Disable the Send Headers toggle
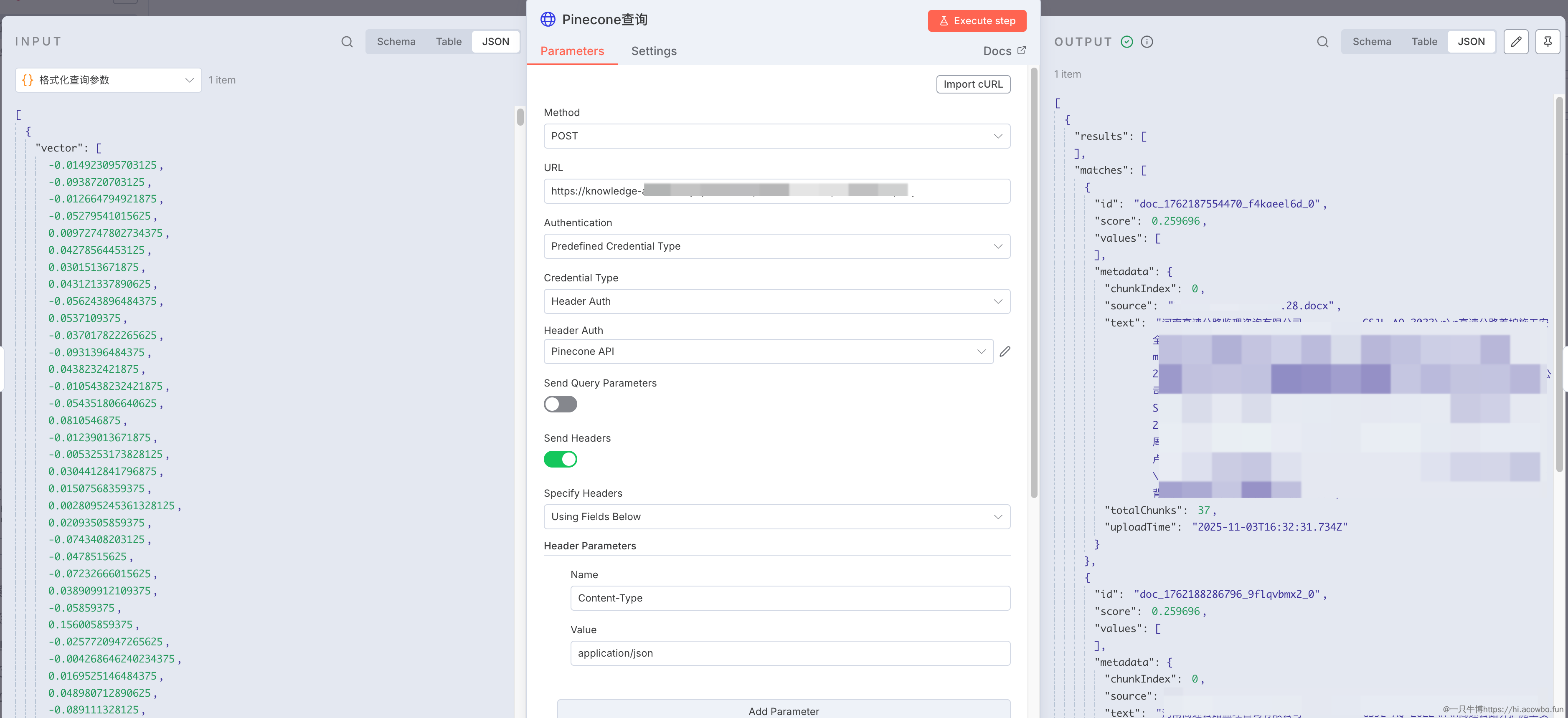 point(560,459)
